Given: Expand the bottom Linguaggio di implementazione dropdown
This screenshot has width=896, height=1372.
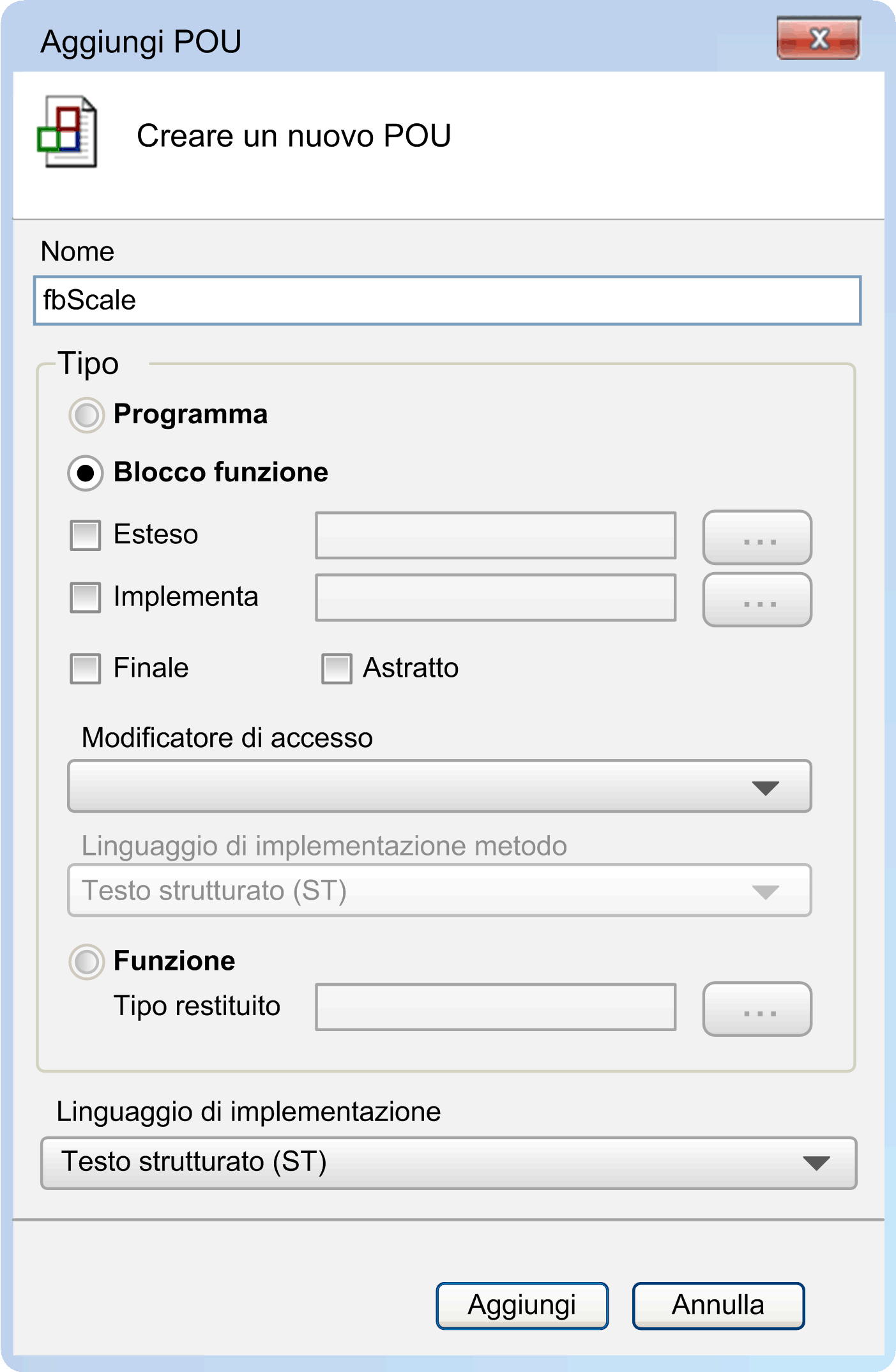Looking at the screenshot, I should [448, 1163].
